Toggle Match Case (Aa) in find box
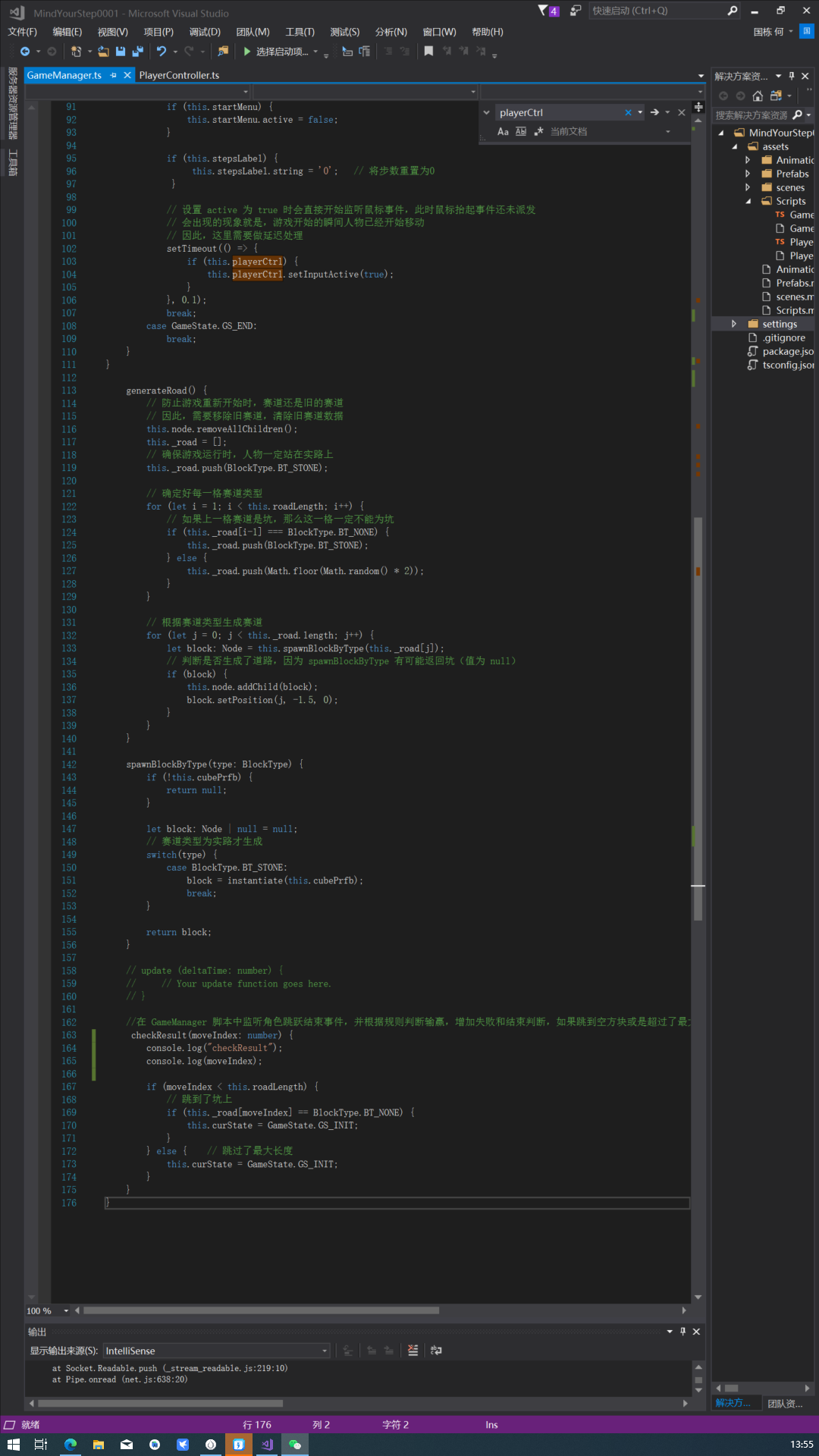This screenshot has width=819, height=1456. point(503,131)
